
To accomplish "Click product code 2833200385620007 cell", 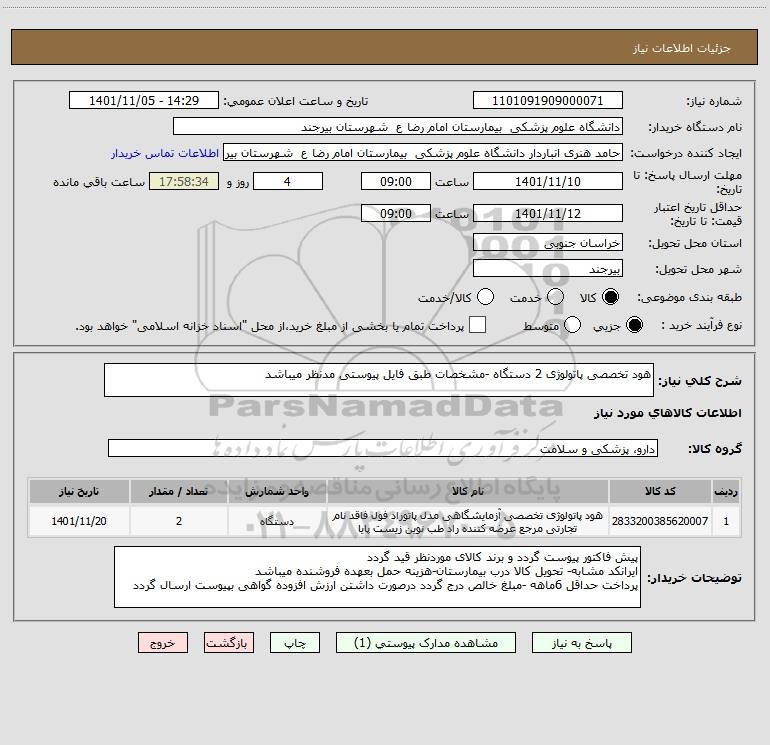I will point(660,521).
